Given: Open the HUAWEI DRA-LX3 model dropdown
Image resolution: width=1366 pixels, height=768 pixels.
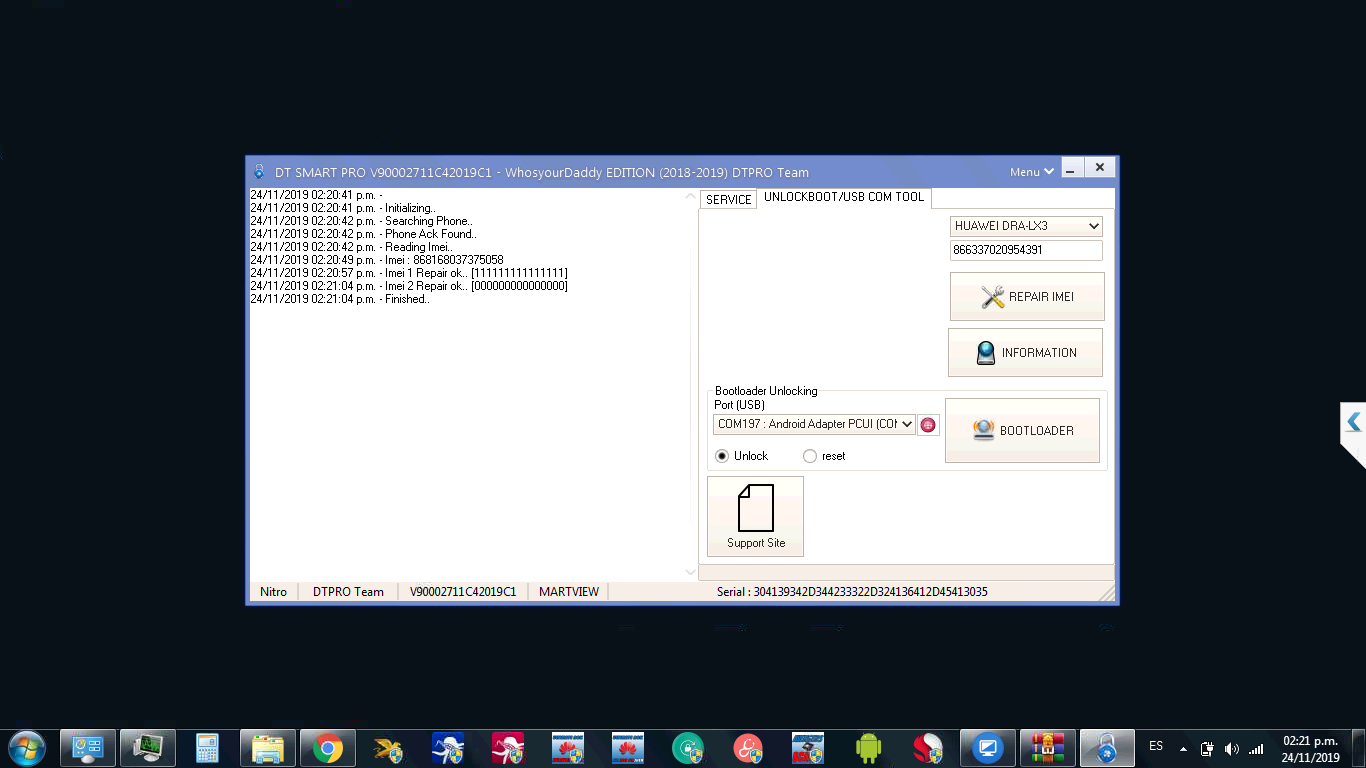Looking at the screenshot, I should (x=1026, y=226).
